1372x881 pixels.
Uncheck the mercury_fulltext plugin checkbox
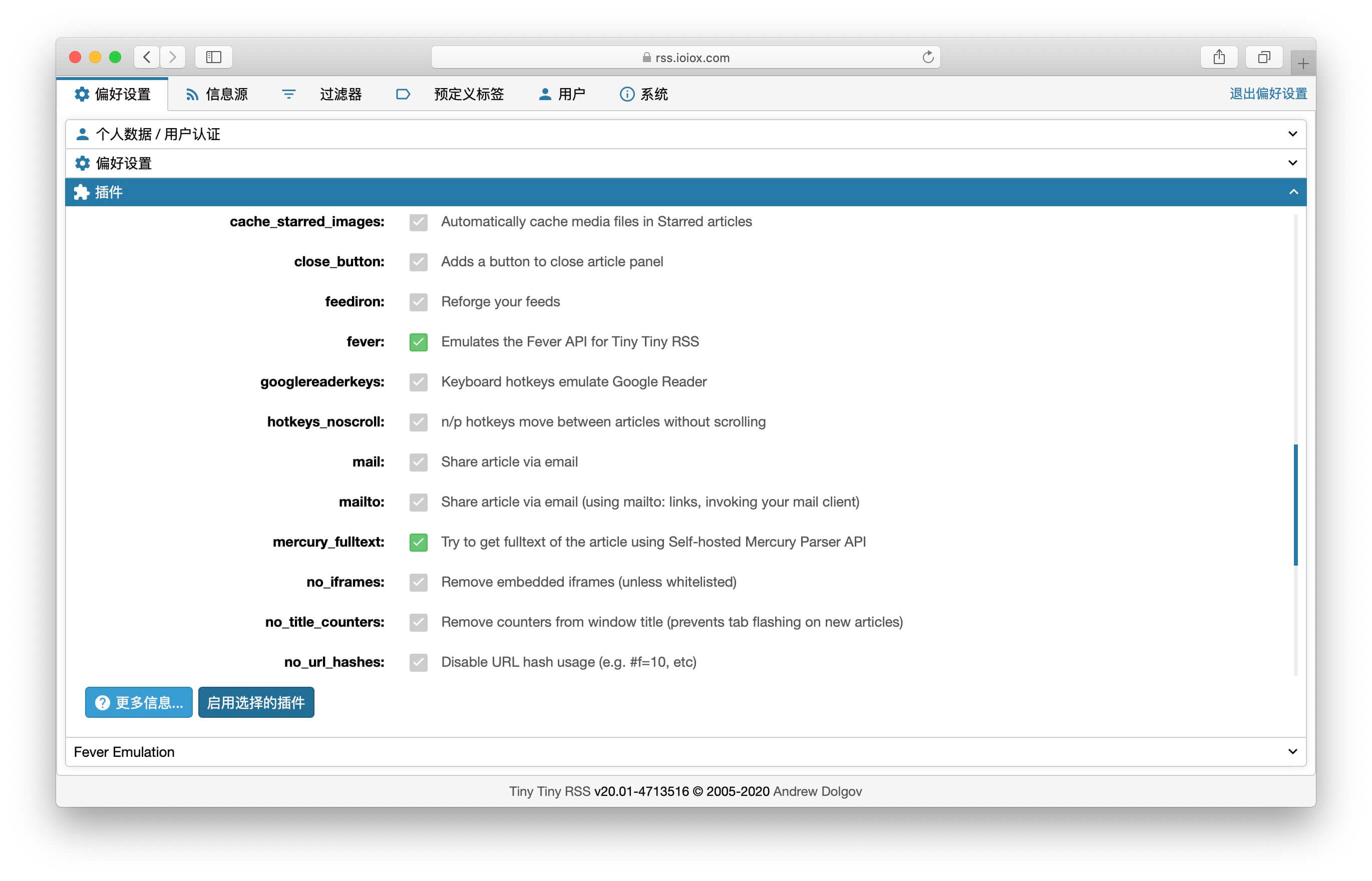point(418,542)
